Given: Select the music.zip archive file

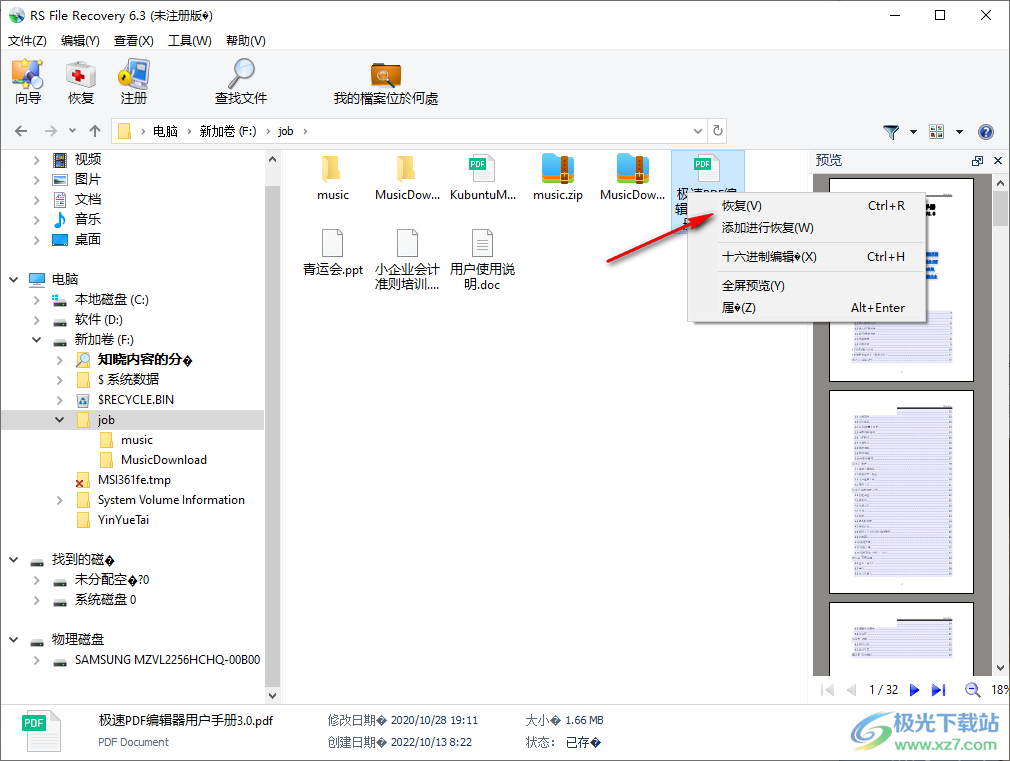Looking at the screenshot, I should pyautogui.click(x=558, y=178).
